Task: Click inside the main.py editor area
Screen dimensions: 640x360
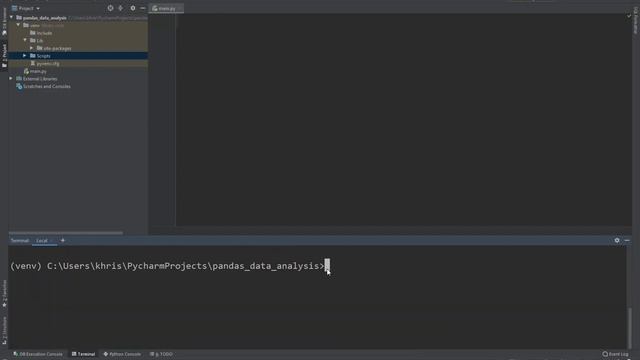Action: coord(404,119)
